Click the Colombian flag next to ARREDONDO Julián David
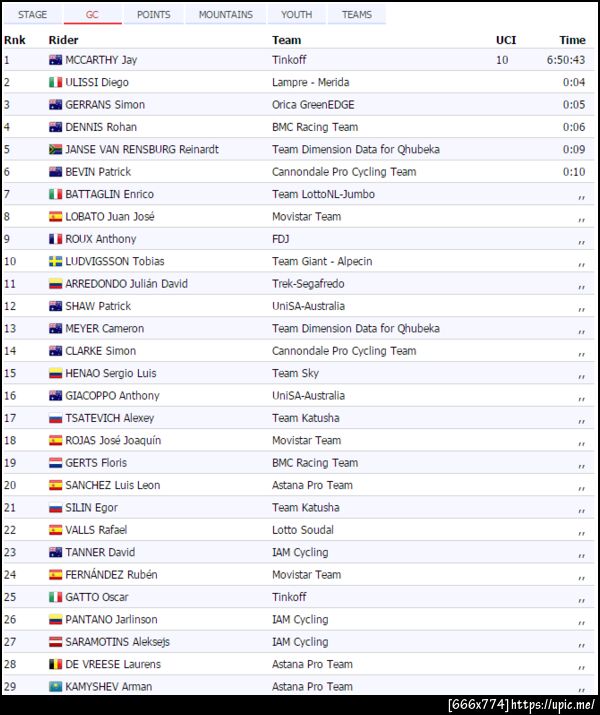Viewport: 600px width, 715px height. click(56, 284)
